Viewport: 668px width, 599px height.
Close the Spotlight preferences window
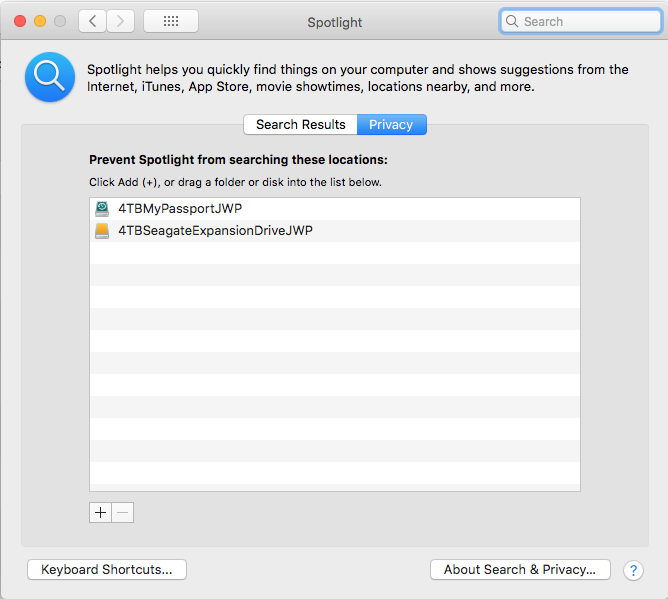[20, 21]
